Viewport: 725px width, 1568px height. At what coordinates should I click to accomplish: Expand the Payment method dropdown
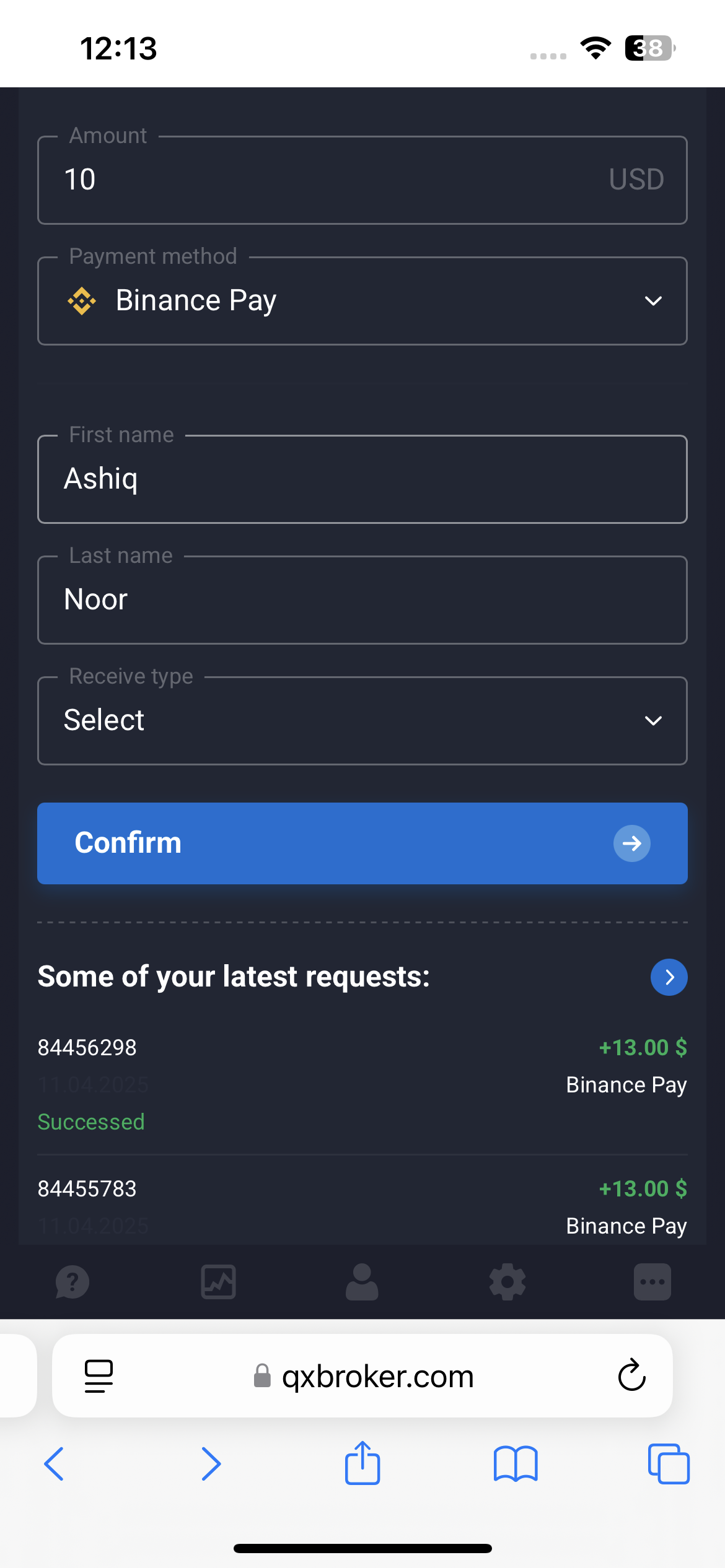(x=362, y=301)
